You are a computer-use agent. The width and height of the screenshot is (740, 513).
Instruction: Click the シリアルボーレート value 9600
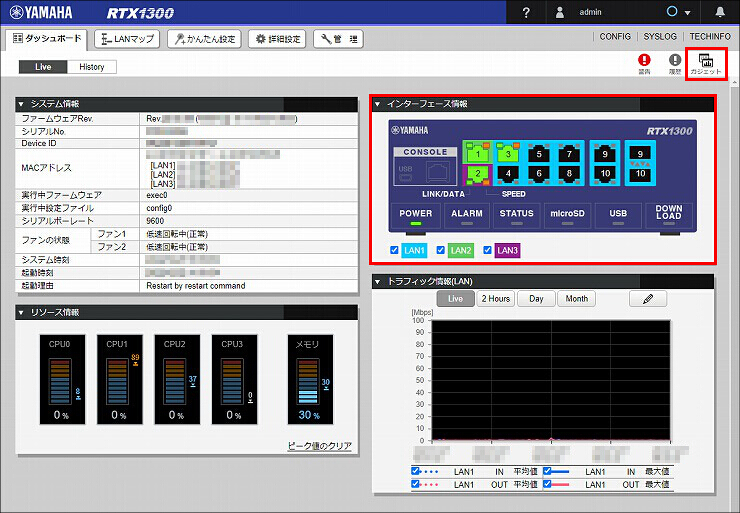155,221
